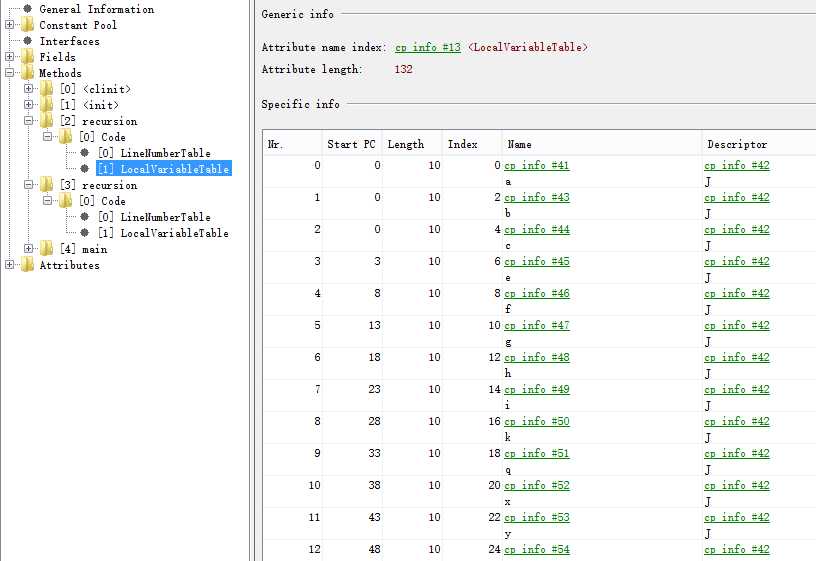Click the Attributes folder icon

27,265
